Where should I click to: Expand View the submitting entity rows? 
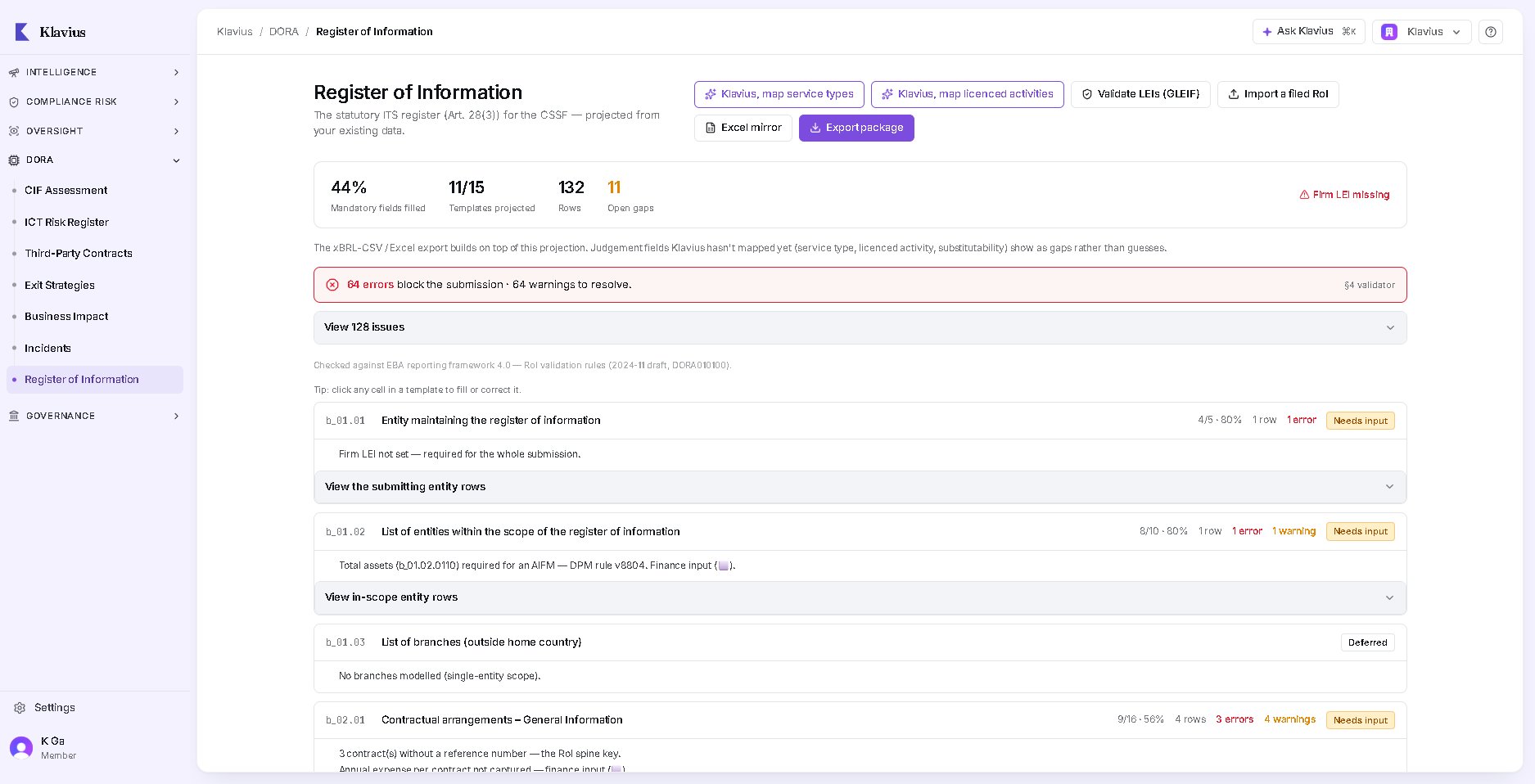pos(860,487)
